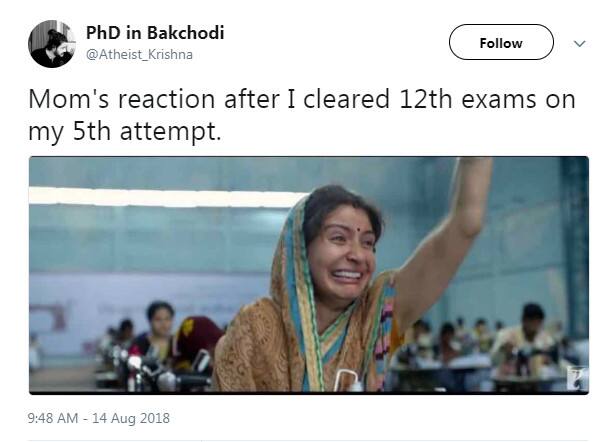Follow the PhD in Bakchodi account
This screenshot has width=614, height=442.
click(501, 42)
